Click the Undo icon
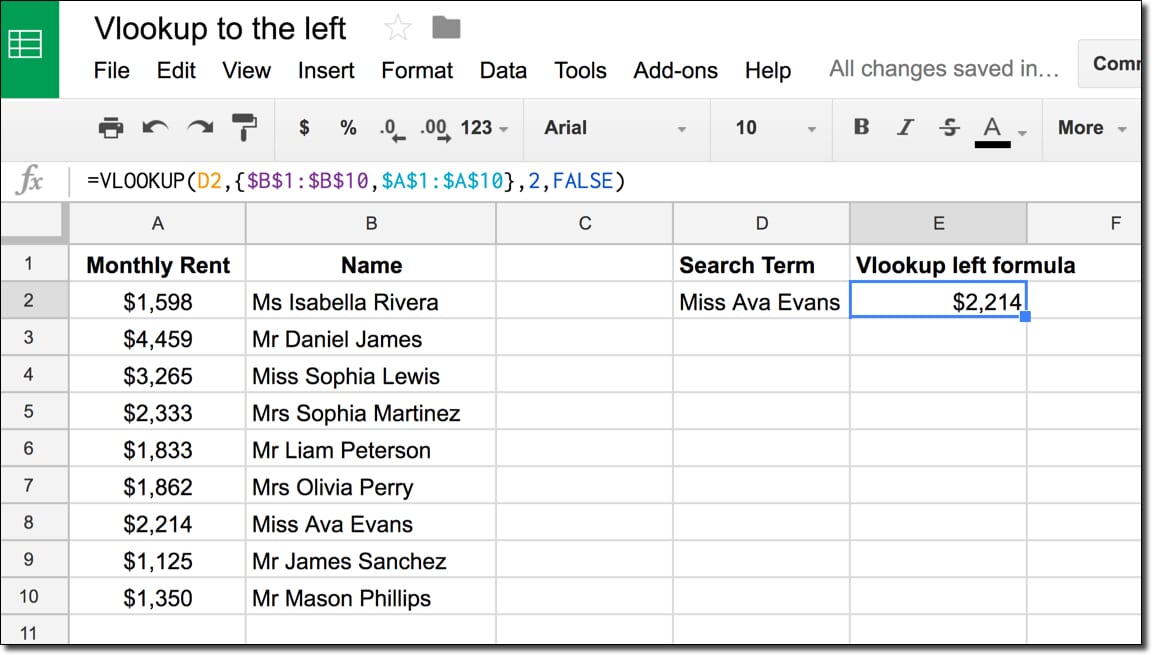The image size is (1152, 655). point(155,128)
